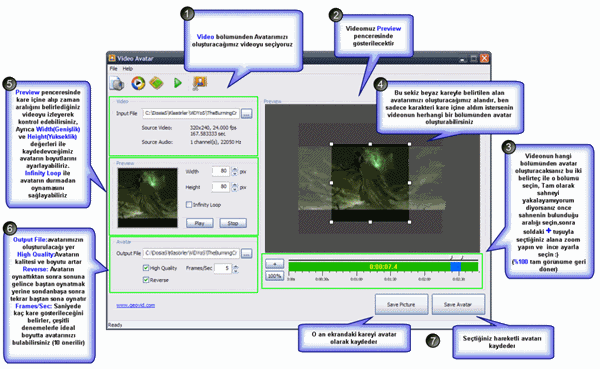Increase Height using the up arrow
600x369 pixels.
tap(235, 184)
